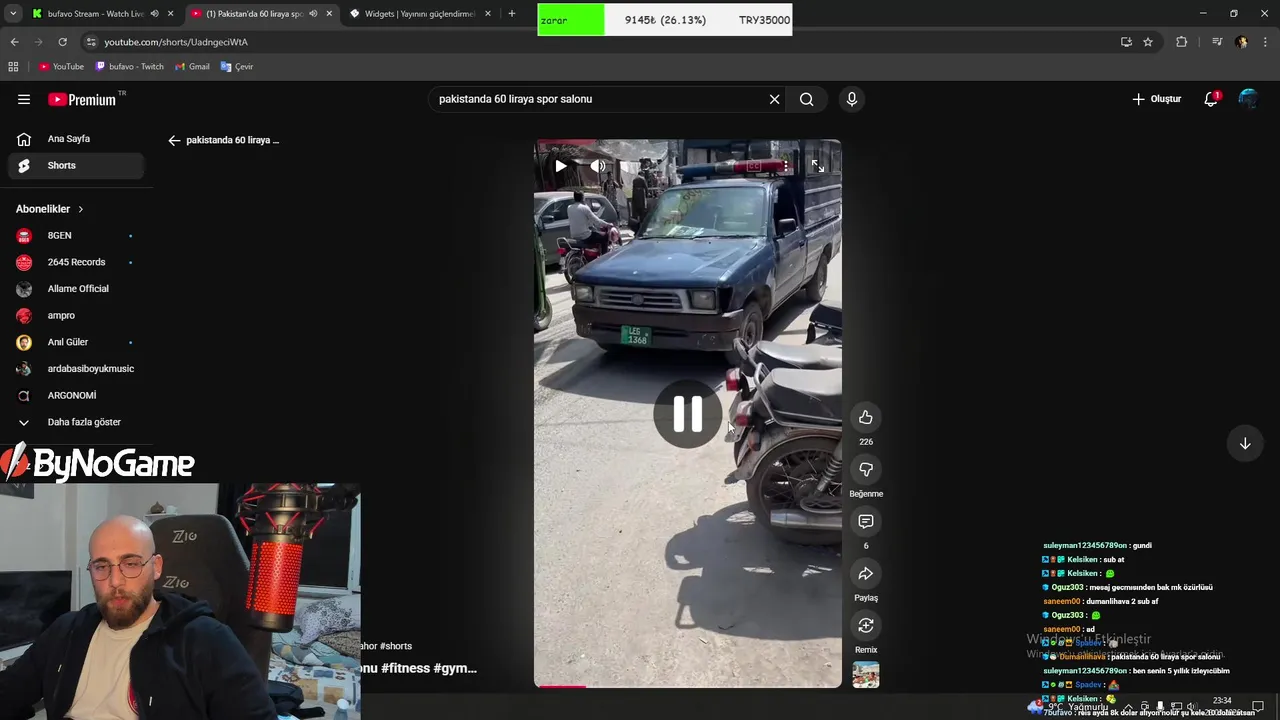Open the YouTube bookmark
Viewport: 1280px width, 720px height.
(61, 67)
